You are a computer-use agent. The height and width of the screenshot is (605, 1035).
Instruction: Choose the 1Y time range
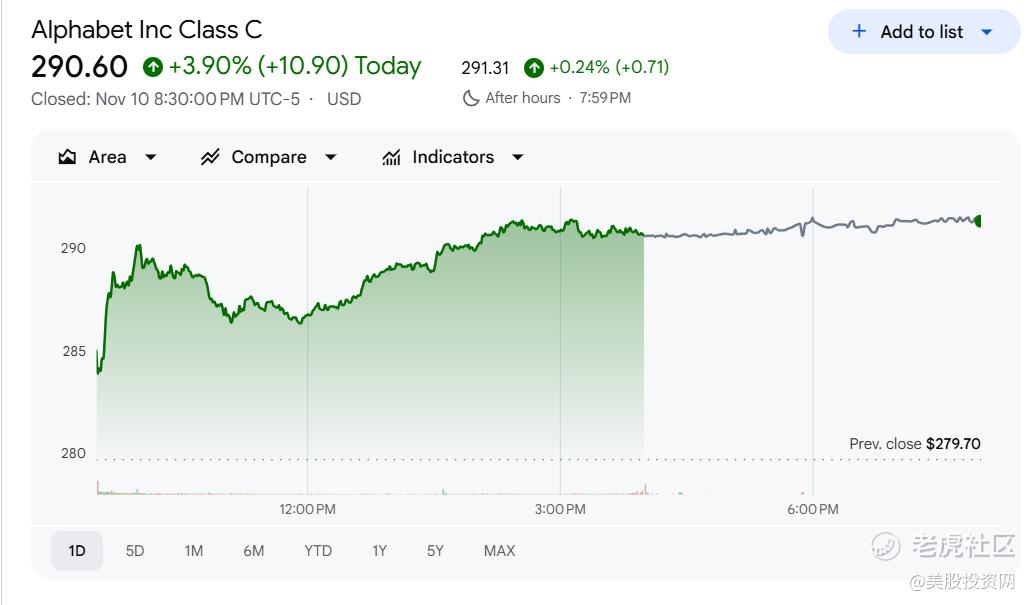click(x=379, y=551)
